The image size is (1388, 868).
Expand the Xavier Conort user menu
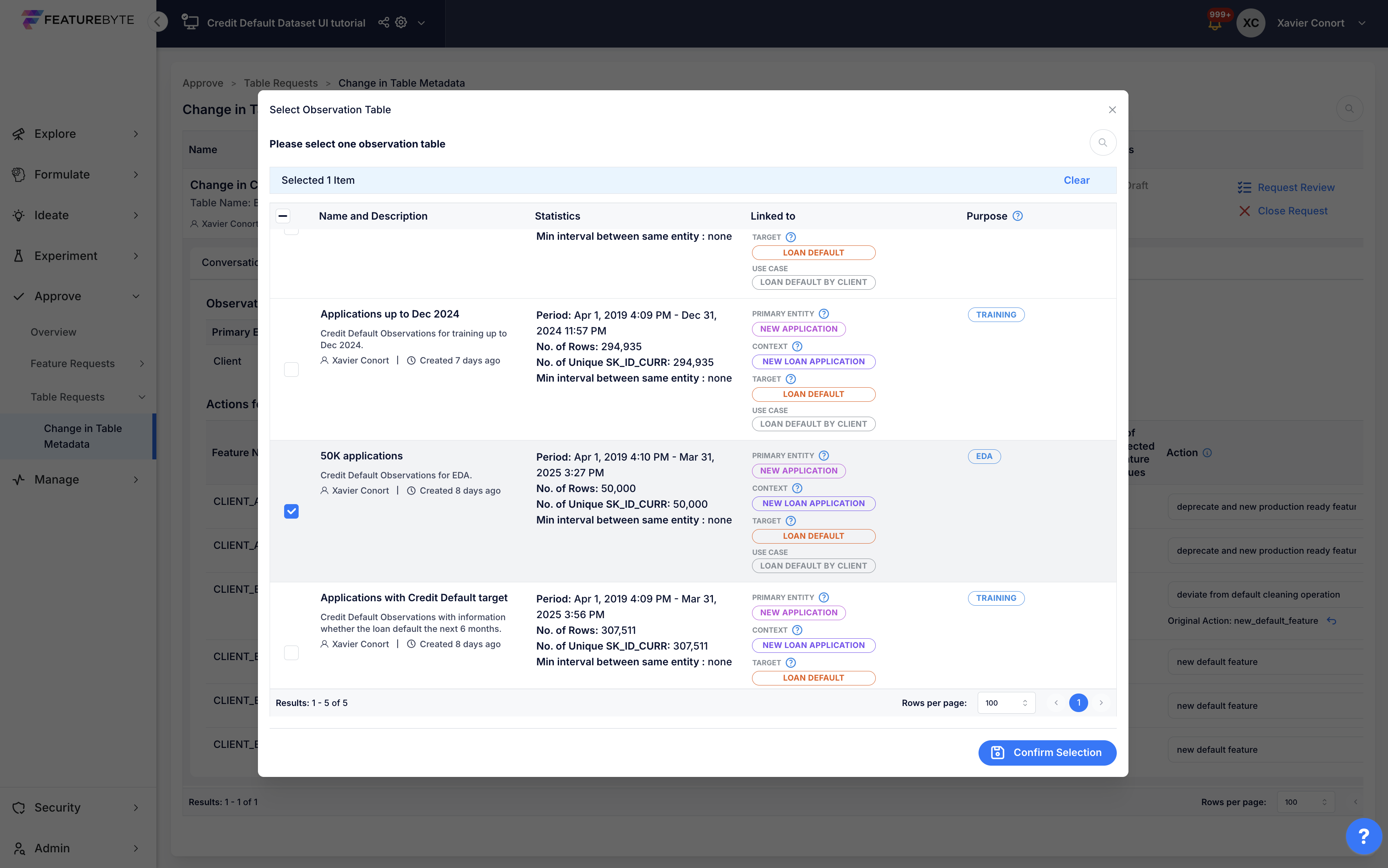pyautogui.click(x=1361, y=23)
